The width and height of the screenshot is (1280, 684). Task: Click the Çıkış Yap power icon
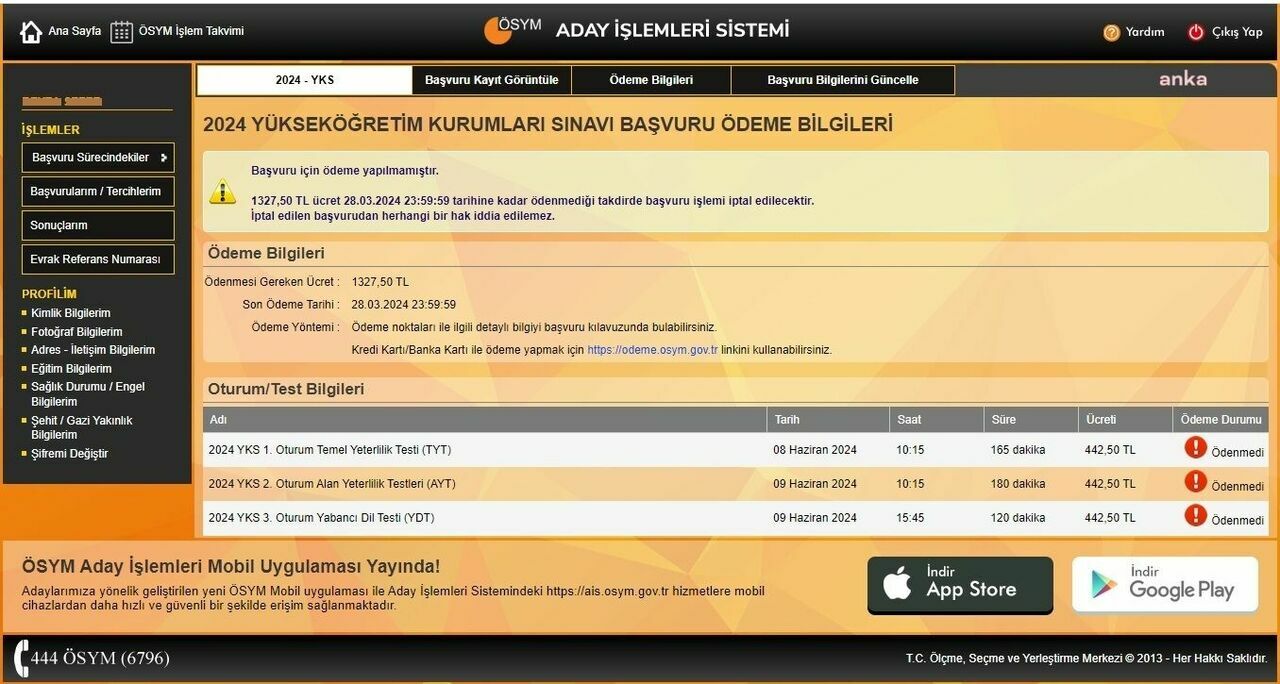click(x=1195, y=32)
